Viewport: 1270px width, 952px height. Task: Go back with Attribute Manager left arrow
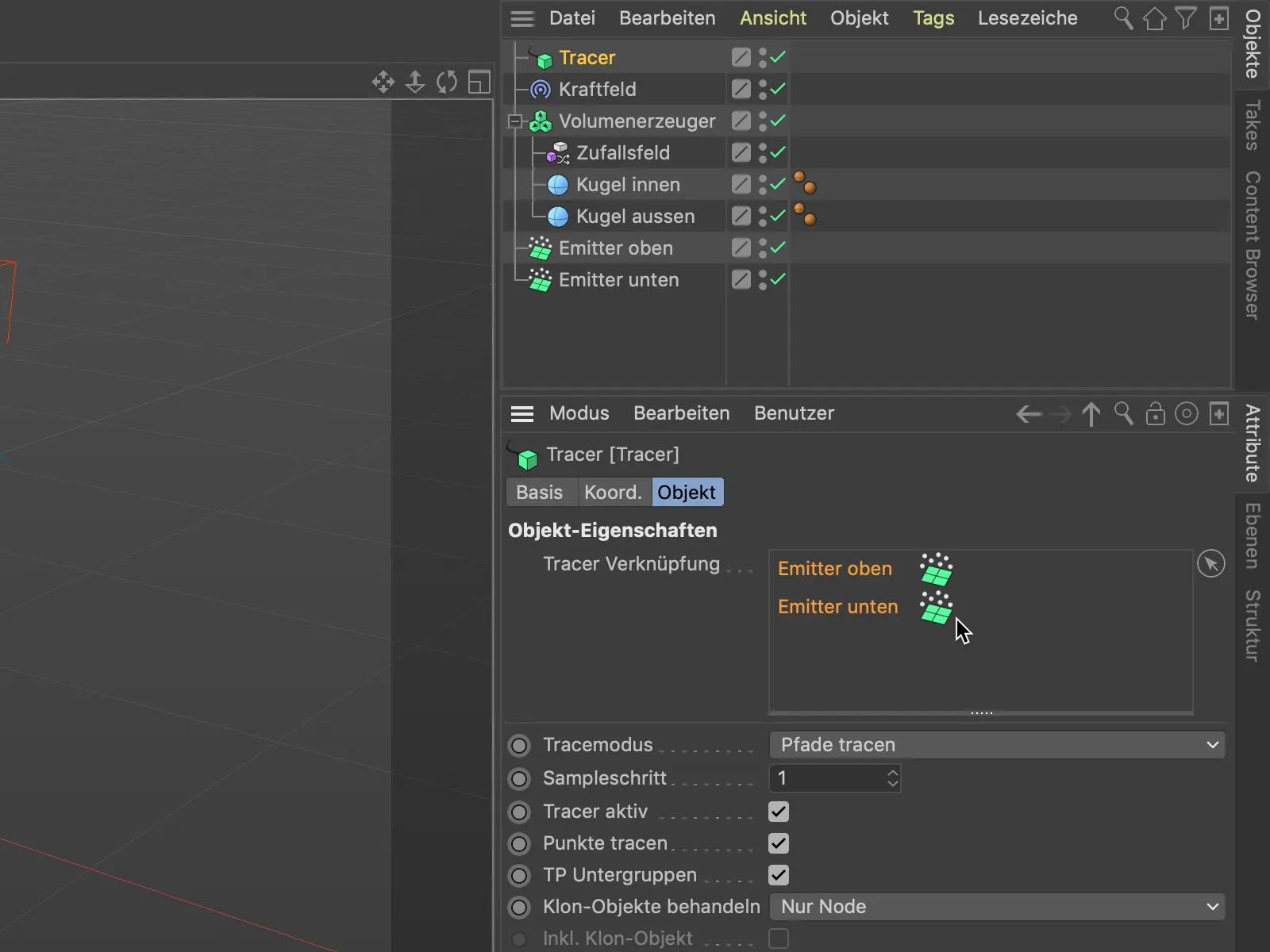(1029, 414)
